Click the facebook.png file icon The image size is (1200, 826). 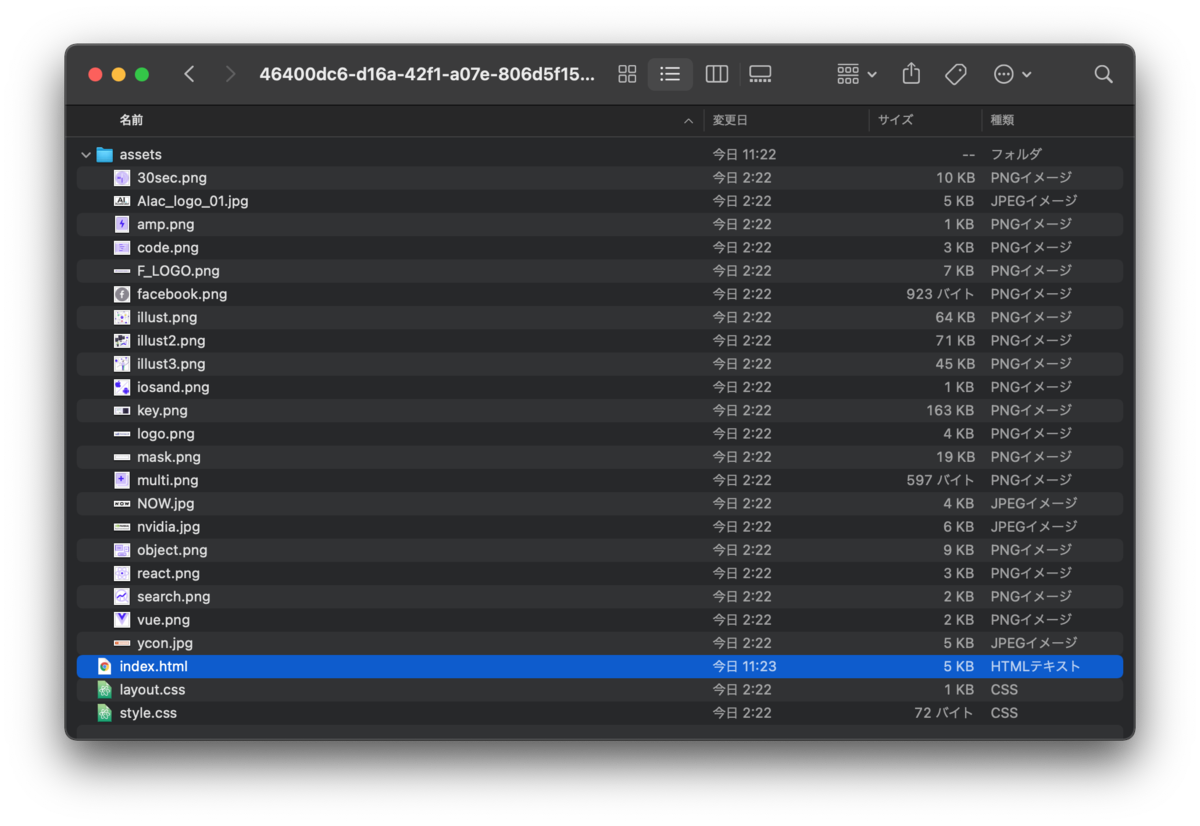tap(122, 294)
